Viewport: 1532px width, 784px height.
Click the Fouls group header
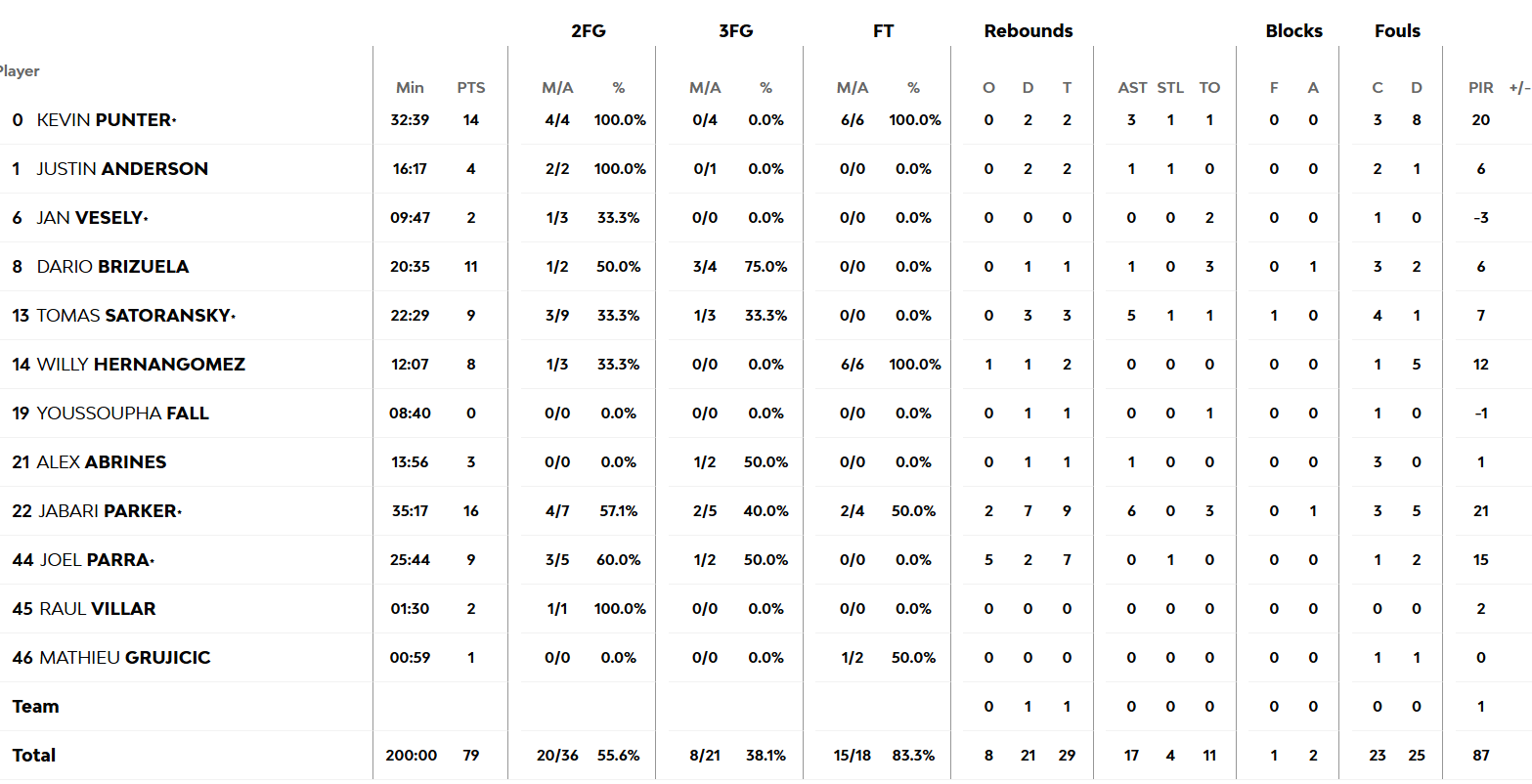point(1397,31)
